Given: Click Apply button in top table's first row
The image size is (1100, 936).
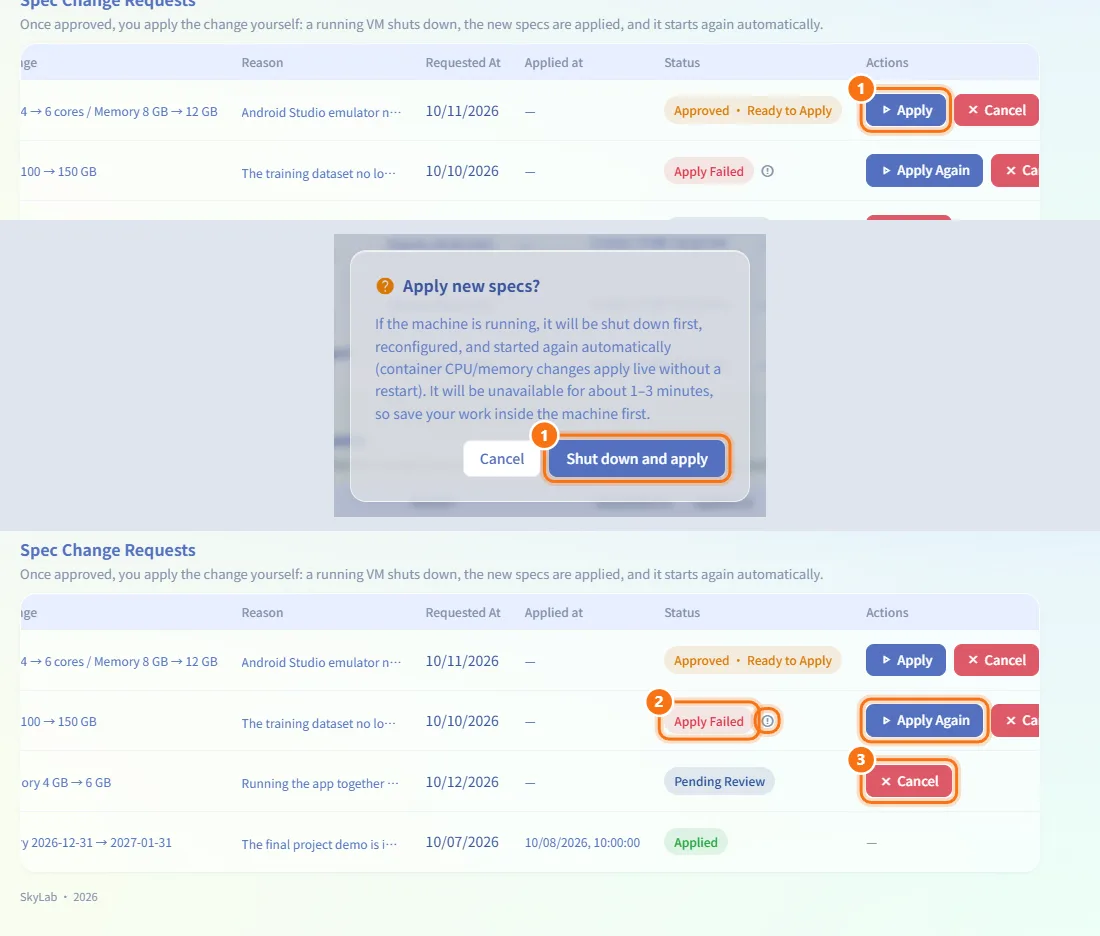Looking at the screenshot, I should [906, 110].
